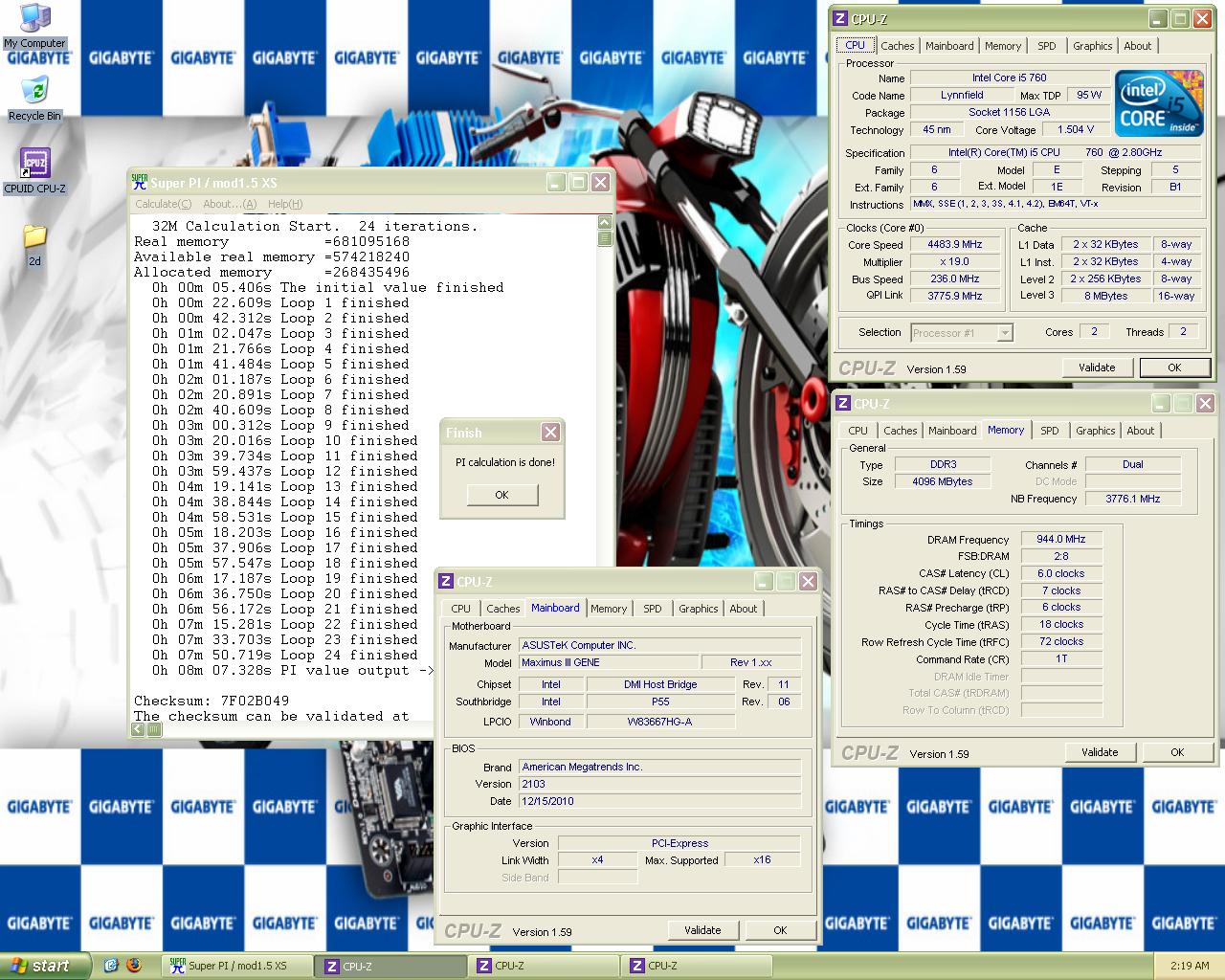Click the Maximus III GENE model field
Viewport: 1225px width, 980px height.
tap(609, 662)
